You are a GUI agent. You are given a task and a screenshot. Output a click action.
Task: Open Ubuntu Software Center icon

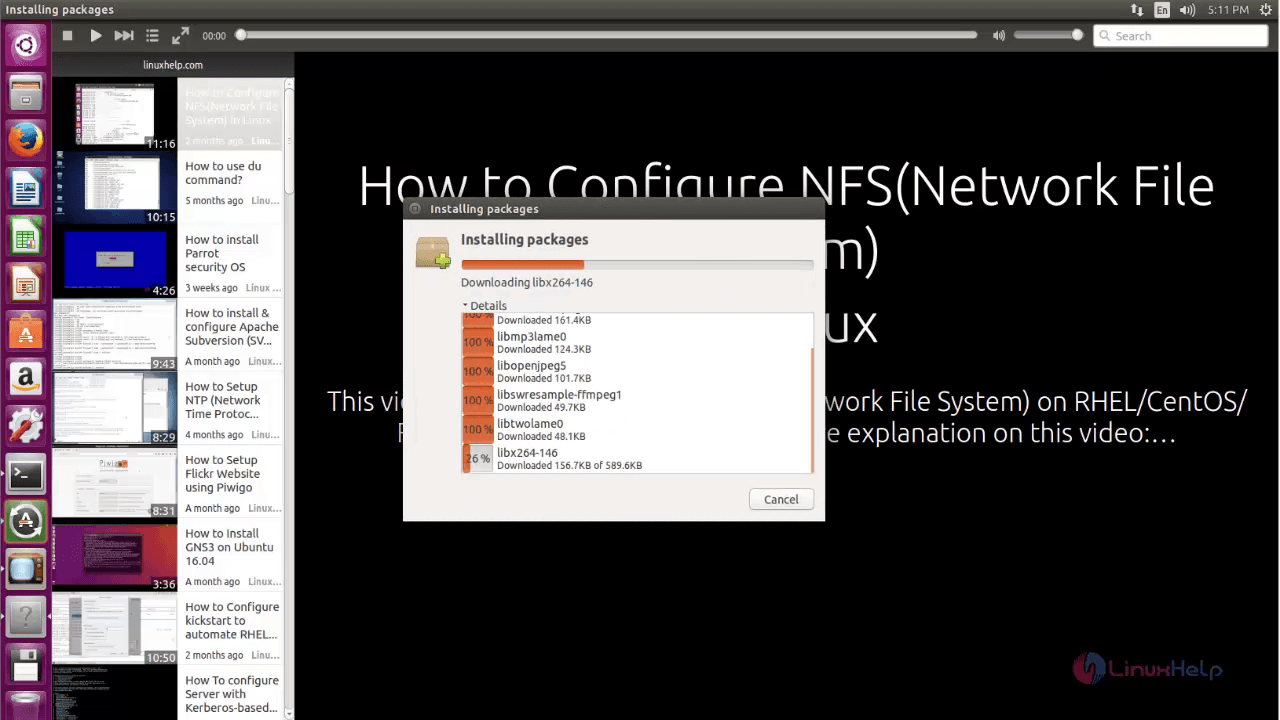26,333
